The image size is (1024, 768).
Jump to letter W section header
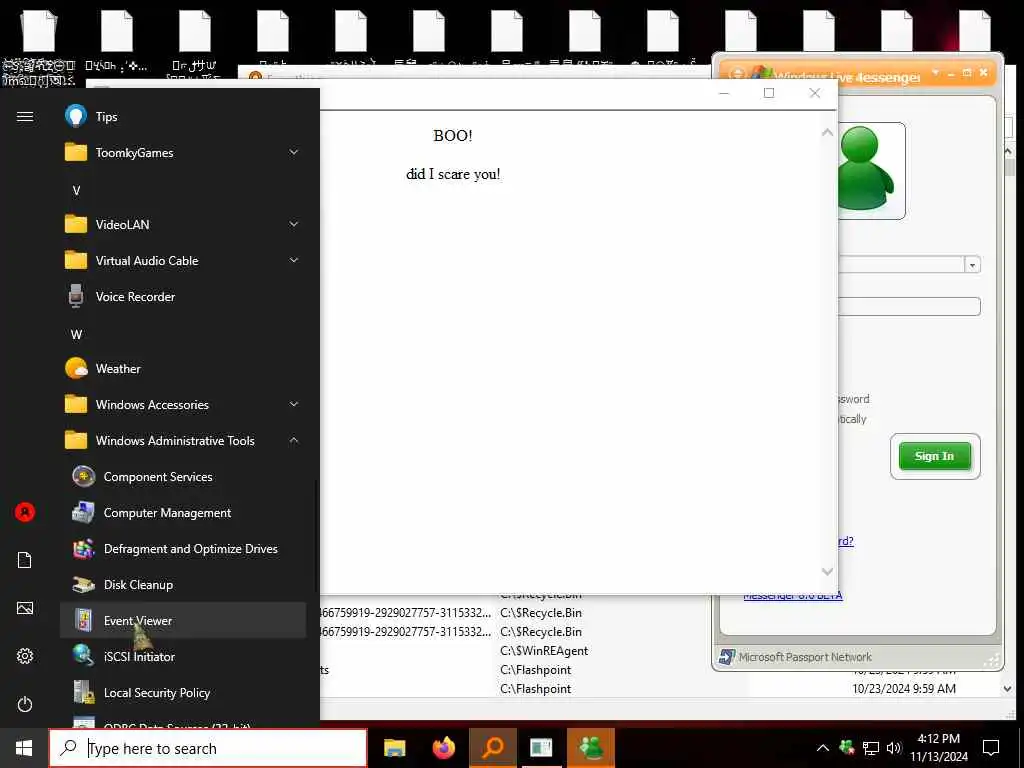[76, 334]
